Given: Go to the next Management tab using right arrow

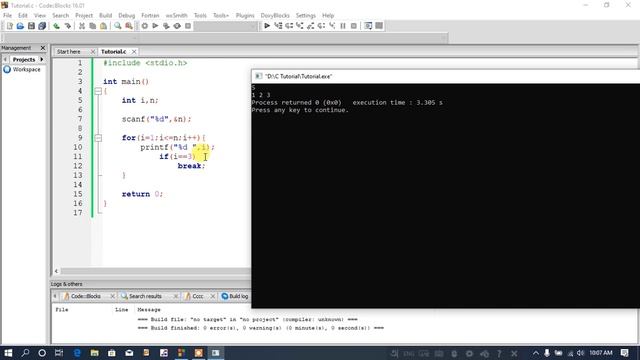Looking at the screenshot, I should (42, 60).
